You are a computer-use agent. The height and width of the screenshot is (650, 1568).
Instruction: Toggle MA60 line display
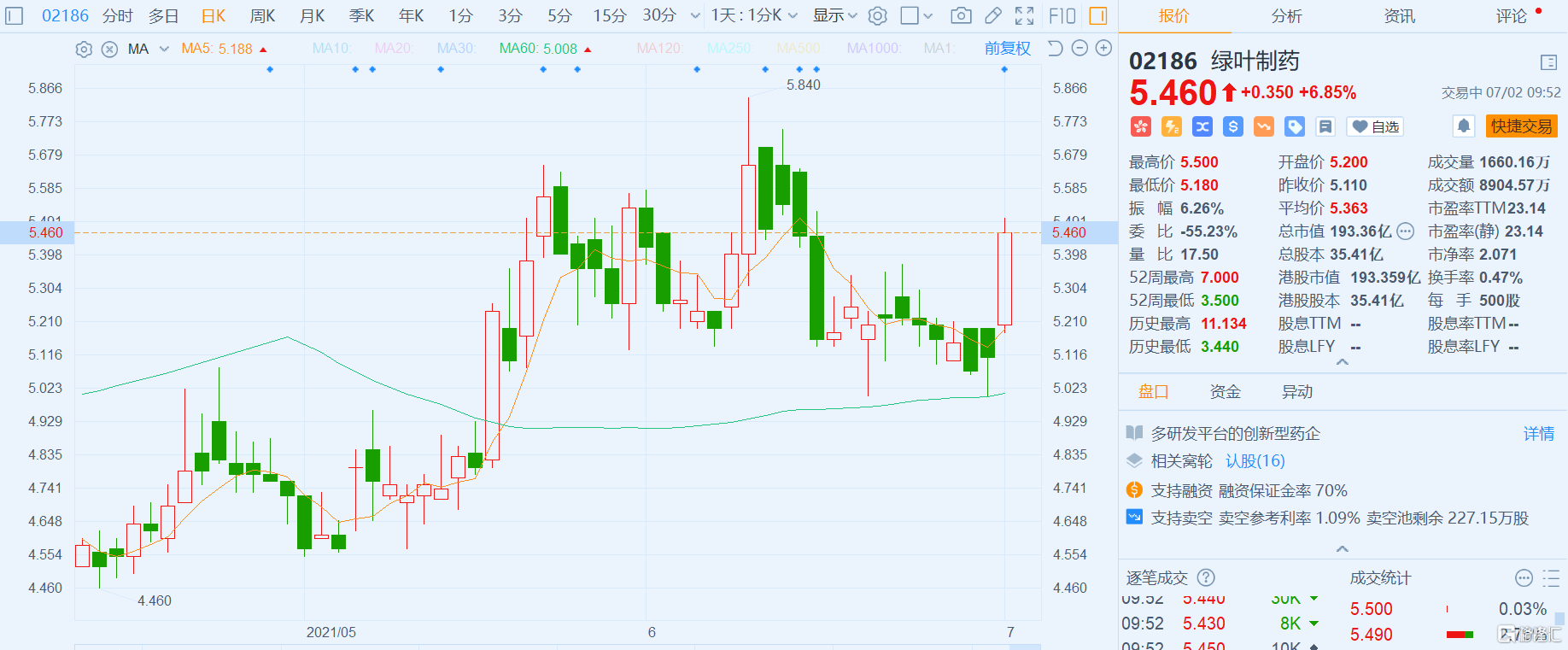pyautogui.click(x=538, y=49)
